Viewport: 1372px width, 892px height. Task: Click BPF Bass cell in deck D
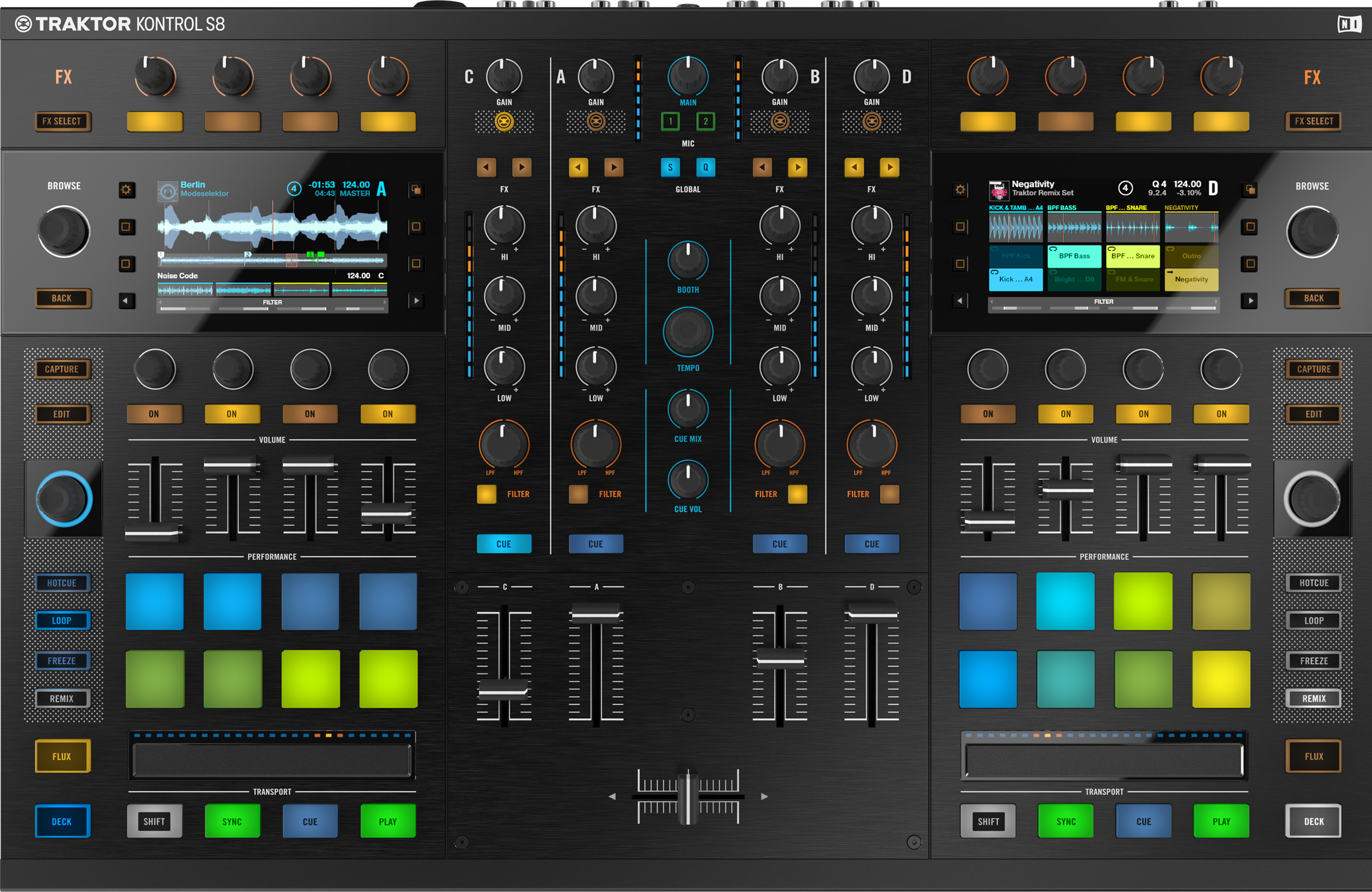point(1073,256)
